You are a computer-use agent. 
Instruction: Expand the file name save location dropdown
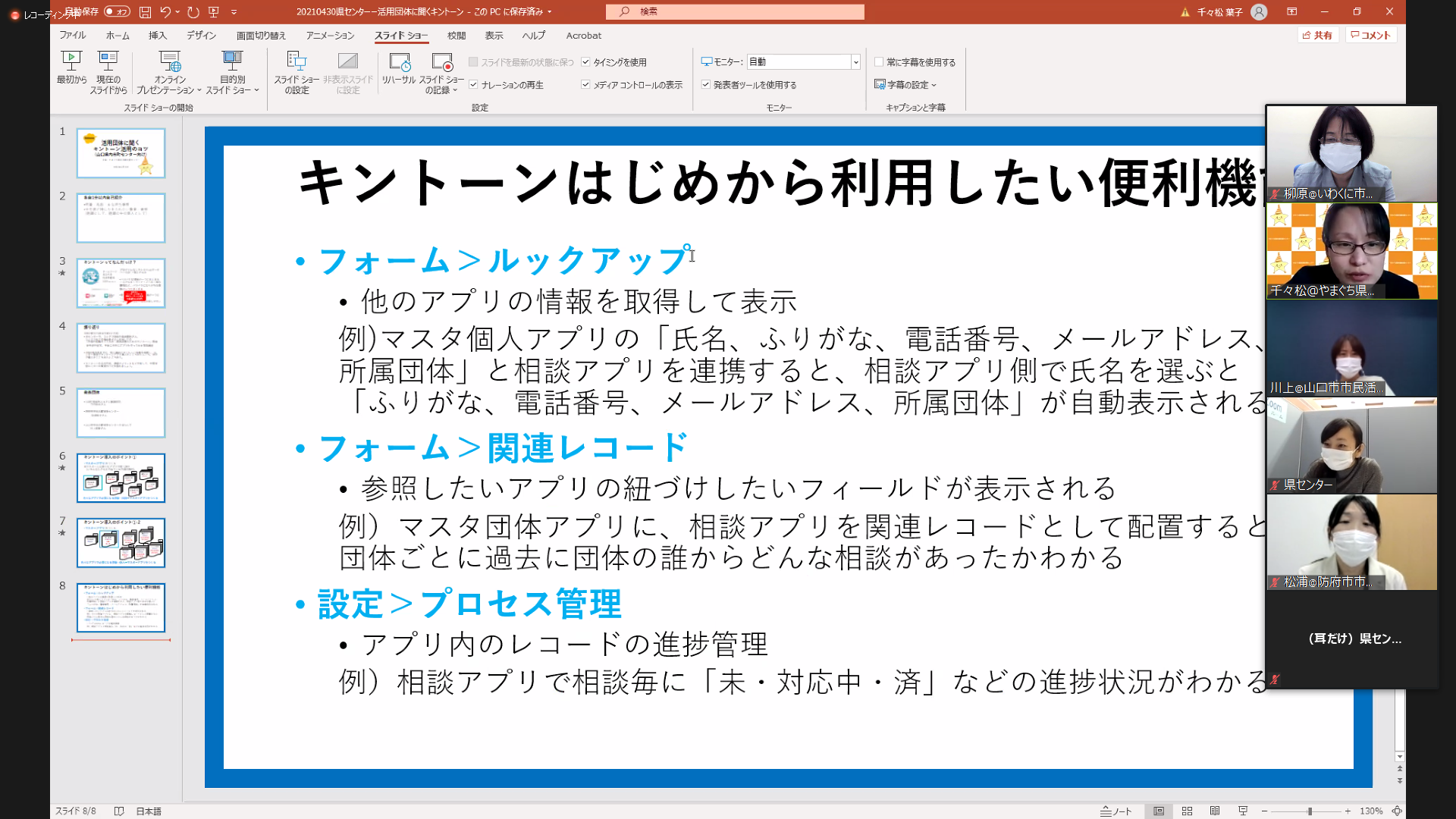pos(550,11)
